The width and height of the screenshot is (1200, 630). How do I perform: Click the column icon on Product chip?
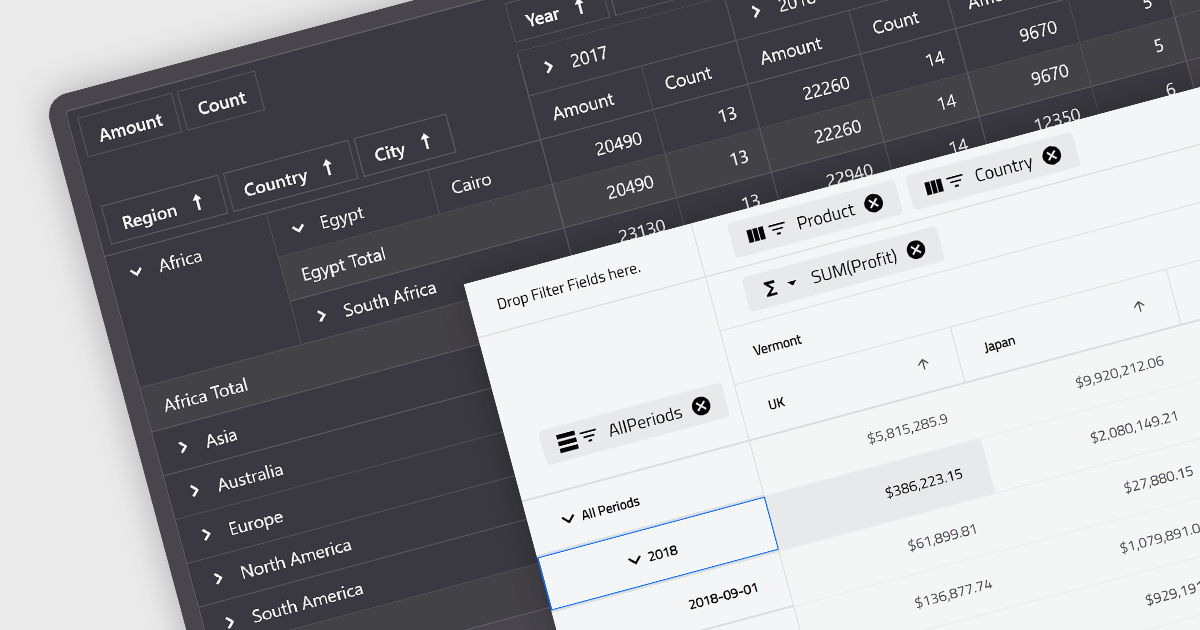pyautogui.click(x=755, y=235)
